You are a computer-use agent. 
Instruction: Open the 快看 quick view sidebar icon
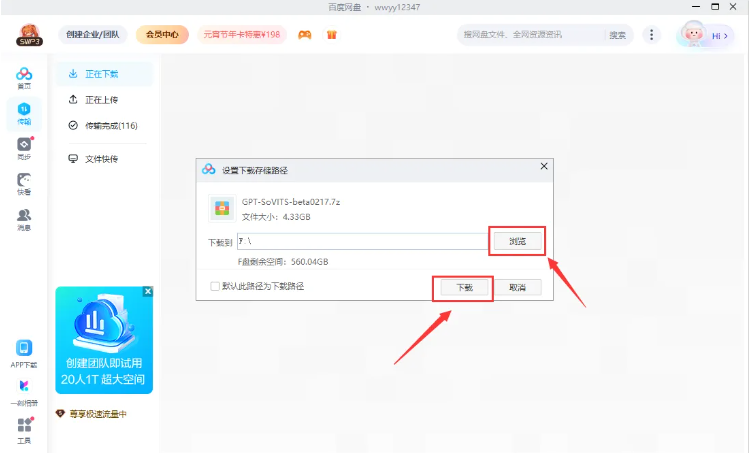click(x=24, y=182)
